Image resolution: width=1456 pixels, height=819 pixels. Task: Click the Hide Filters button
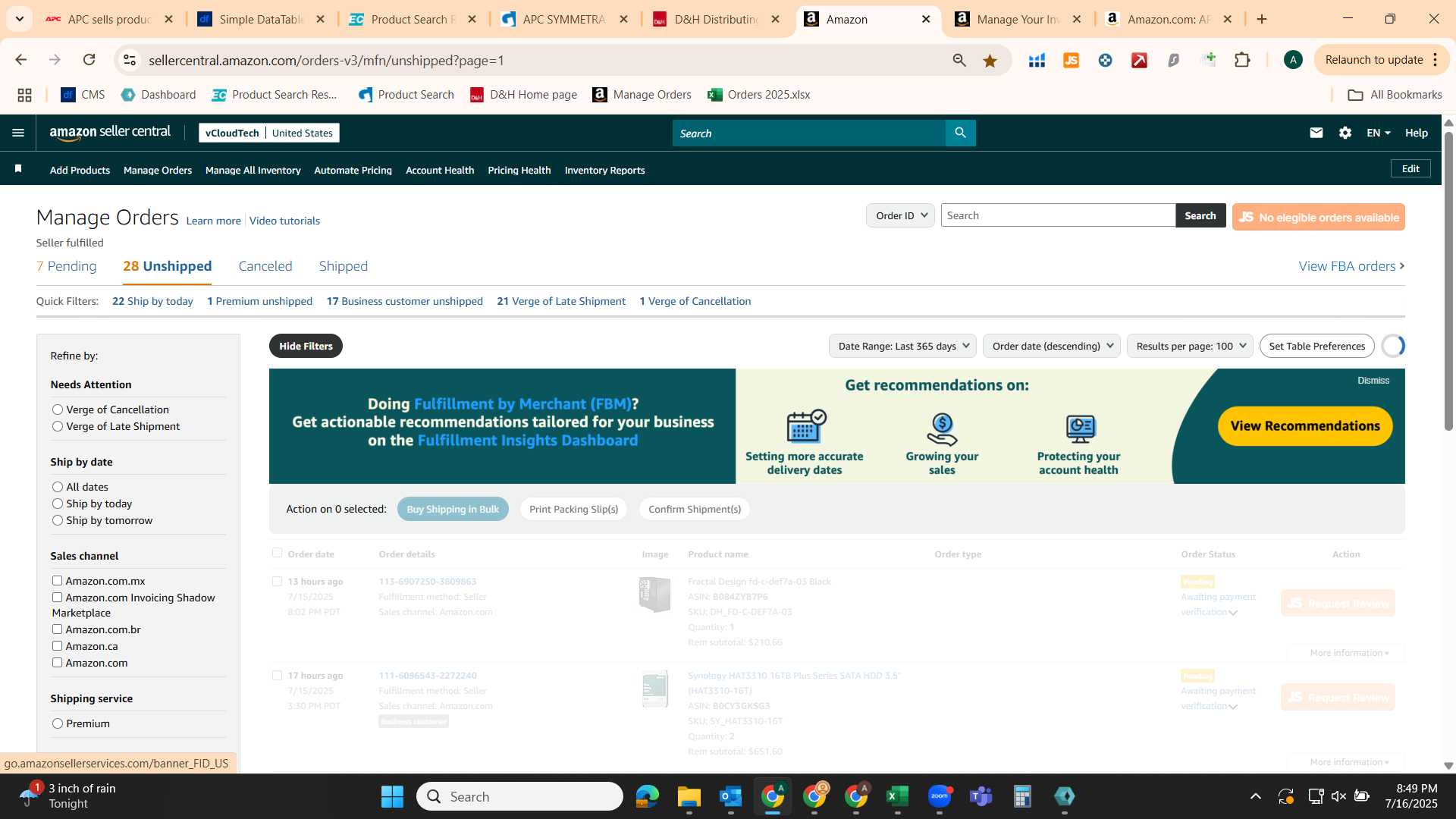tap(306, 346)
